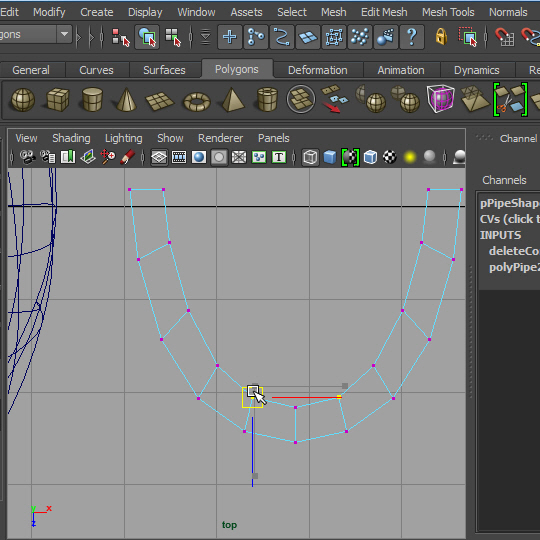The image size is (540, 540).
Task: Toggle the lines selection mask
Action: click(x=282, y=37)
